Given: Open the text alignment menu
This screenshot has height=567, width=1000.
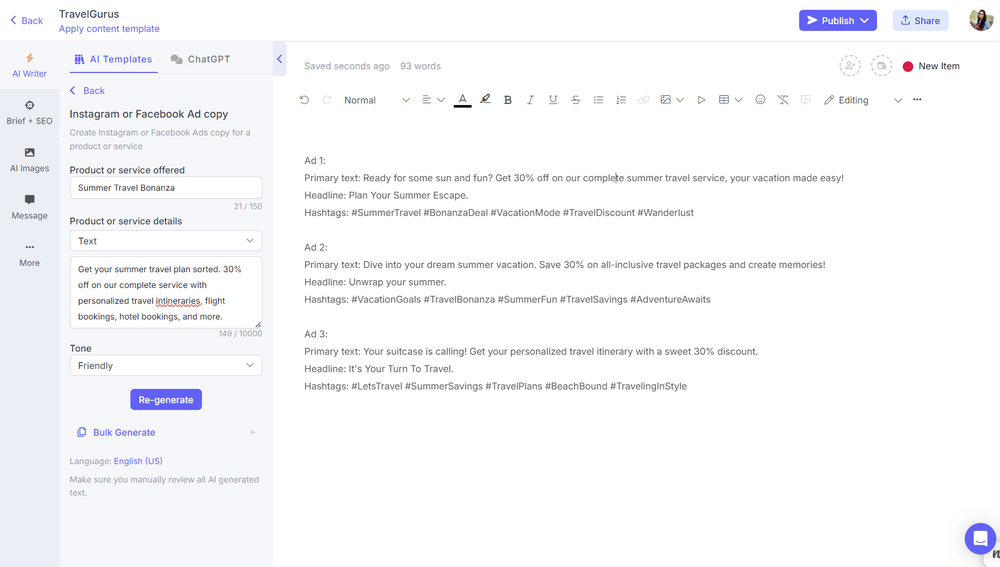Looking at the screenshot, I should [433, 100].
